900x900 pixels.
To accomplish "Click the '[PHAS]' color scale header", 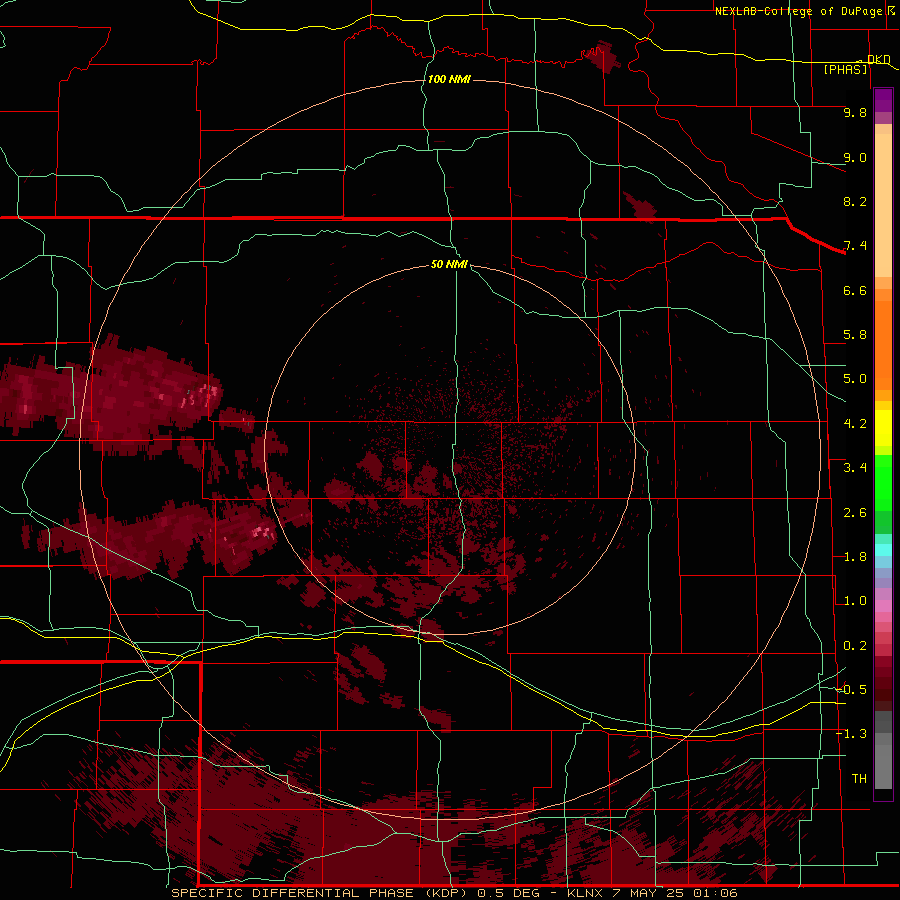I will pos(845,70).
